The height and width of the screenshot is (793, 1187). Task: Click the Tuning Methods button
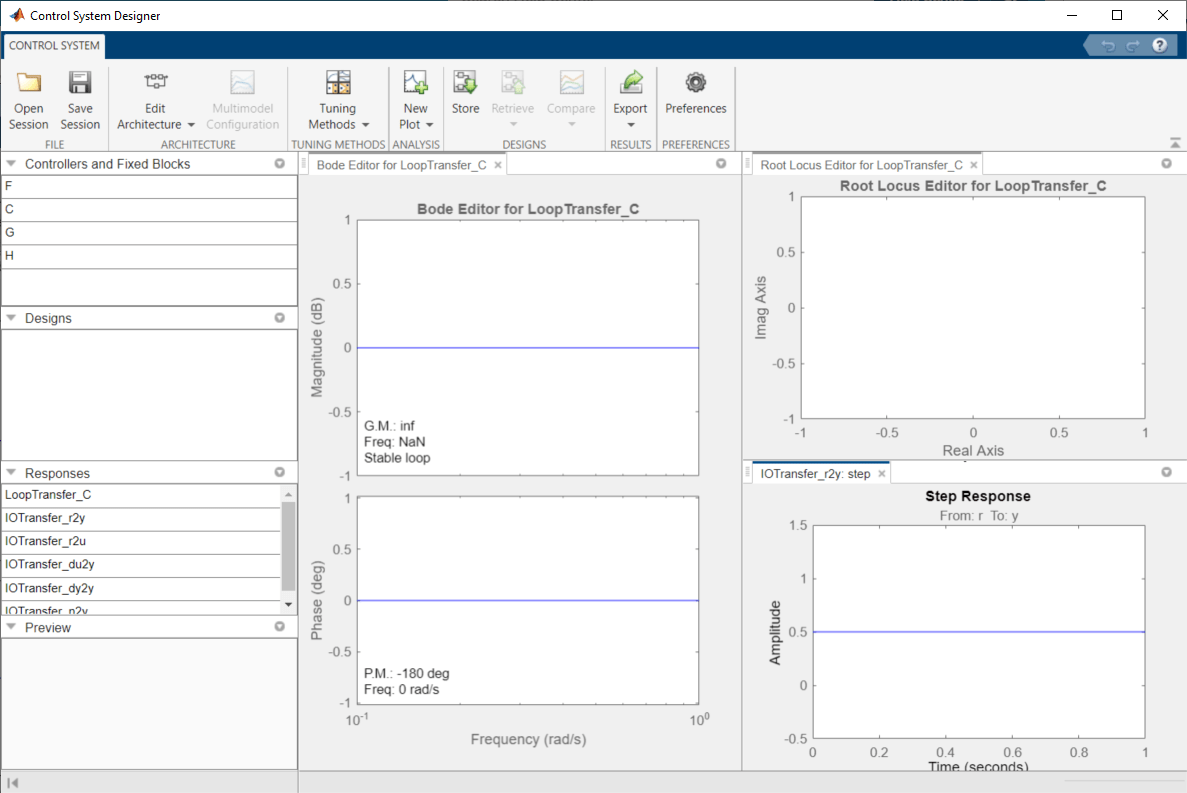click(x=337, y=97)
